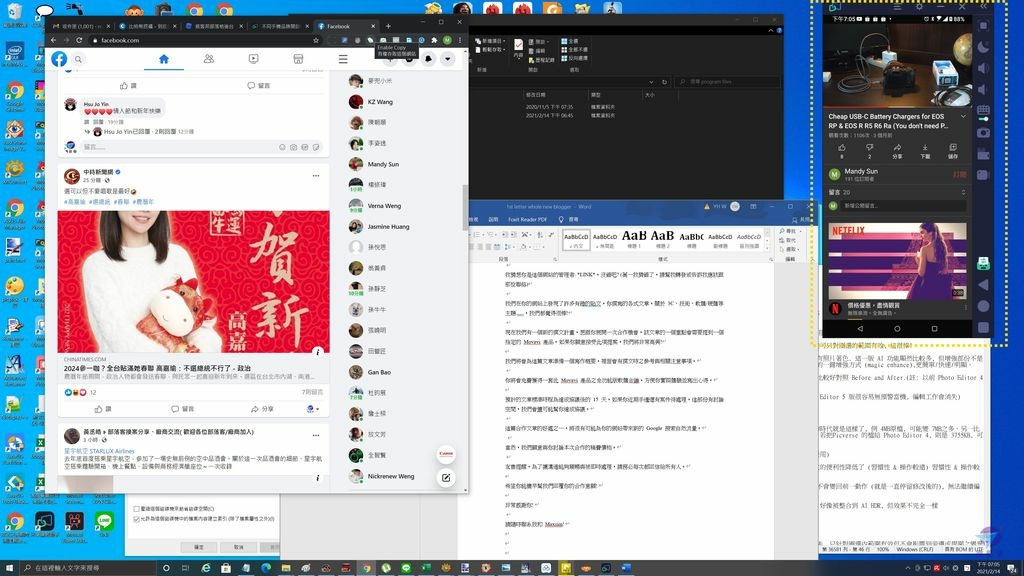Screen dimensions: 1024x576
Task: Click the Facebook logo
Action: (x=59, y=59)
